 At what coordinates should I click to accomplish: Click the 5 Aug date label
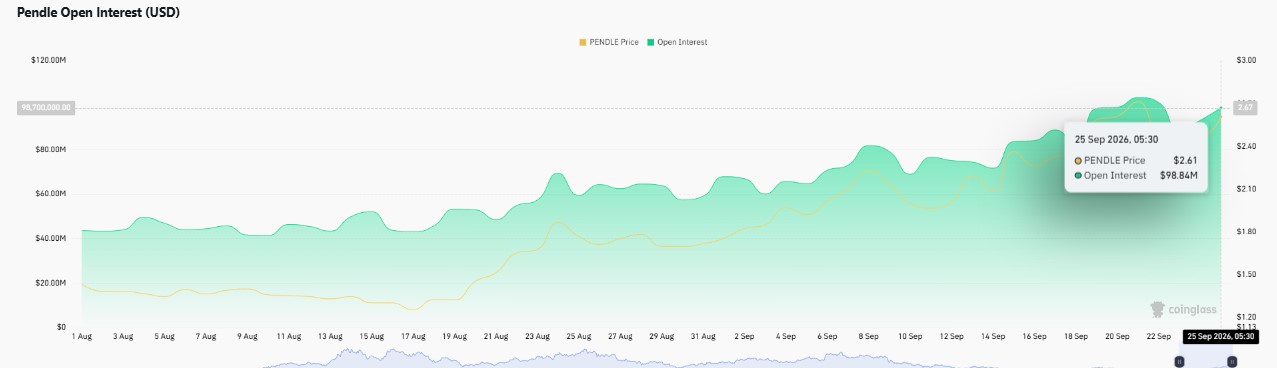[165, 337]
